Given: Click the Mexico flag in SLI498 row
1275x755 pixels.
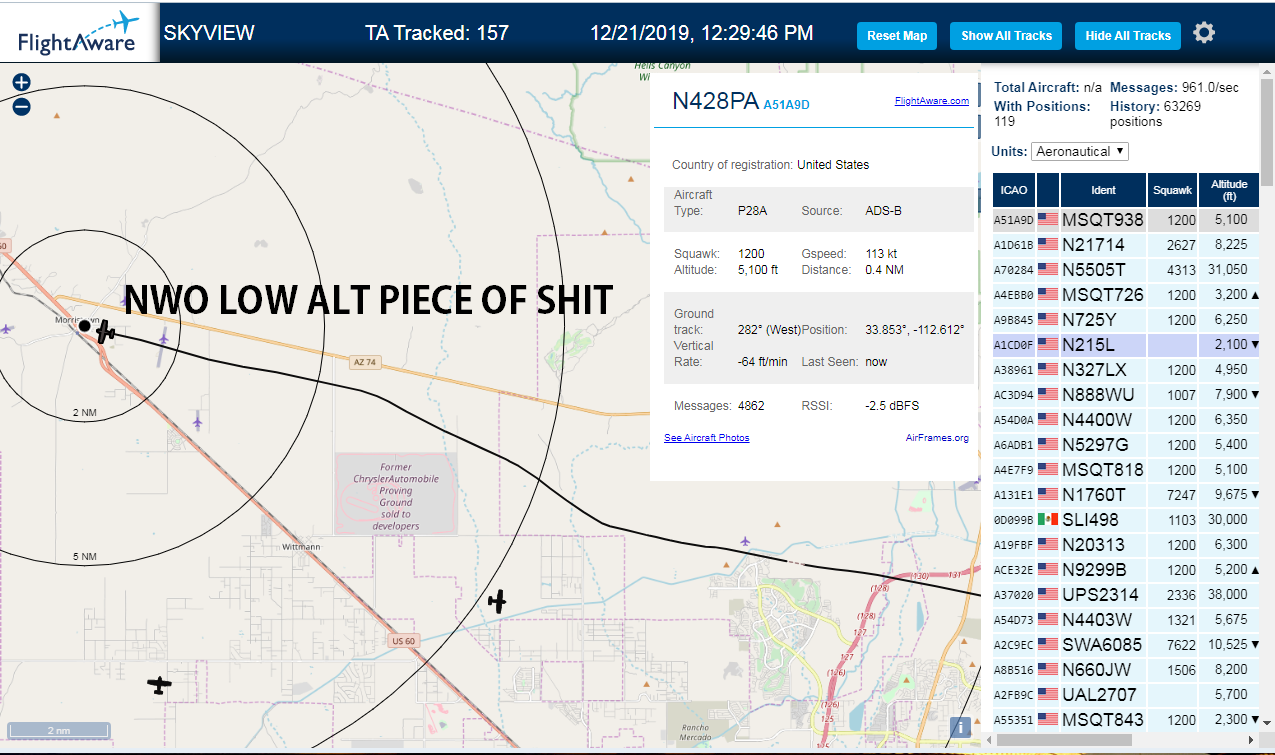Looking at the screenshot, I should coord(1048,520).
